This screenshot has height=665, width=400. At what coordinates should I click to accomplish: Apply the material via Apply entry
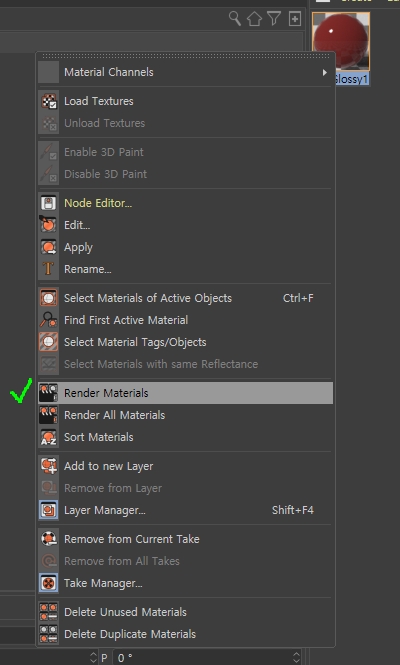tap(185, 247)
